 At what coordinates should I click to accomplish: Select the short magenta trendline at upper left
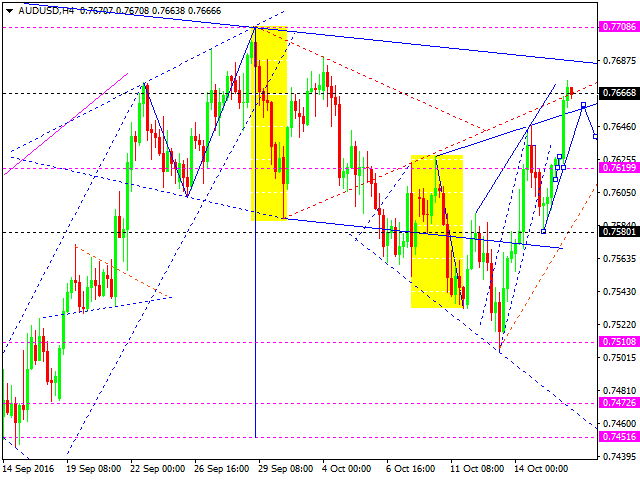[x=66, y=124]
